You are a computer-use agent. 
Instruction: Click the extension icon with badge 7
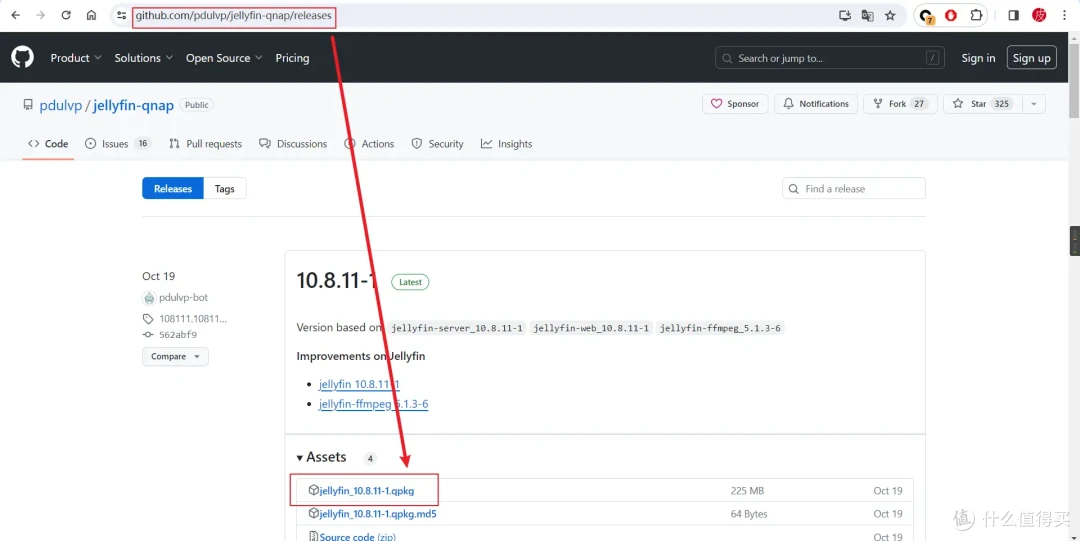(926, 16)
